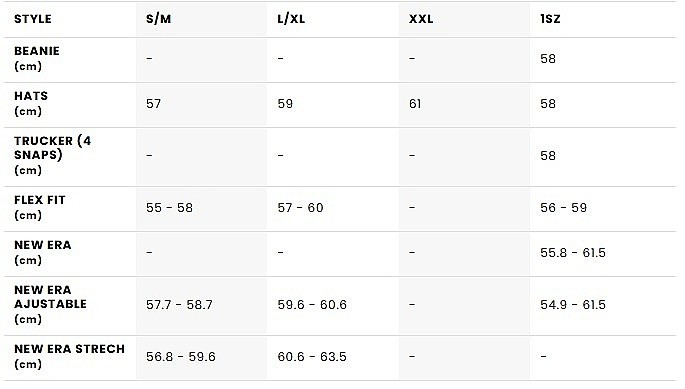Viewport: 685px width, 389px height.
Task: Select the value 57.7 - 58.7
Action: point(179,305)
